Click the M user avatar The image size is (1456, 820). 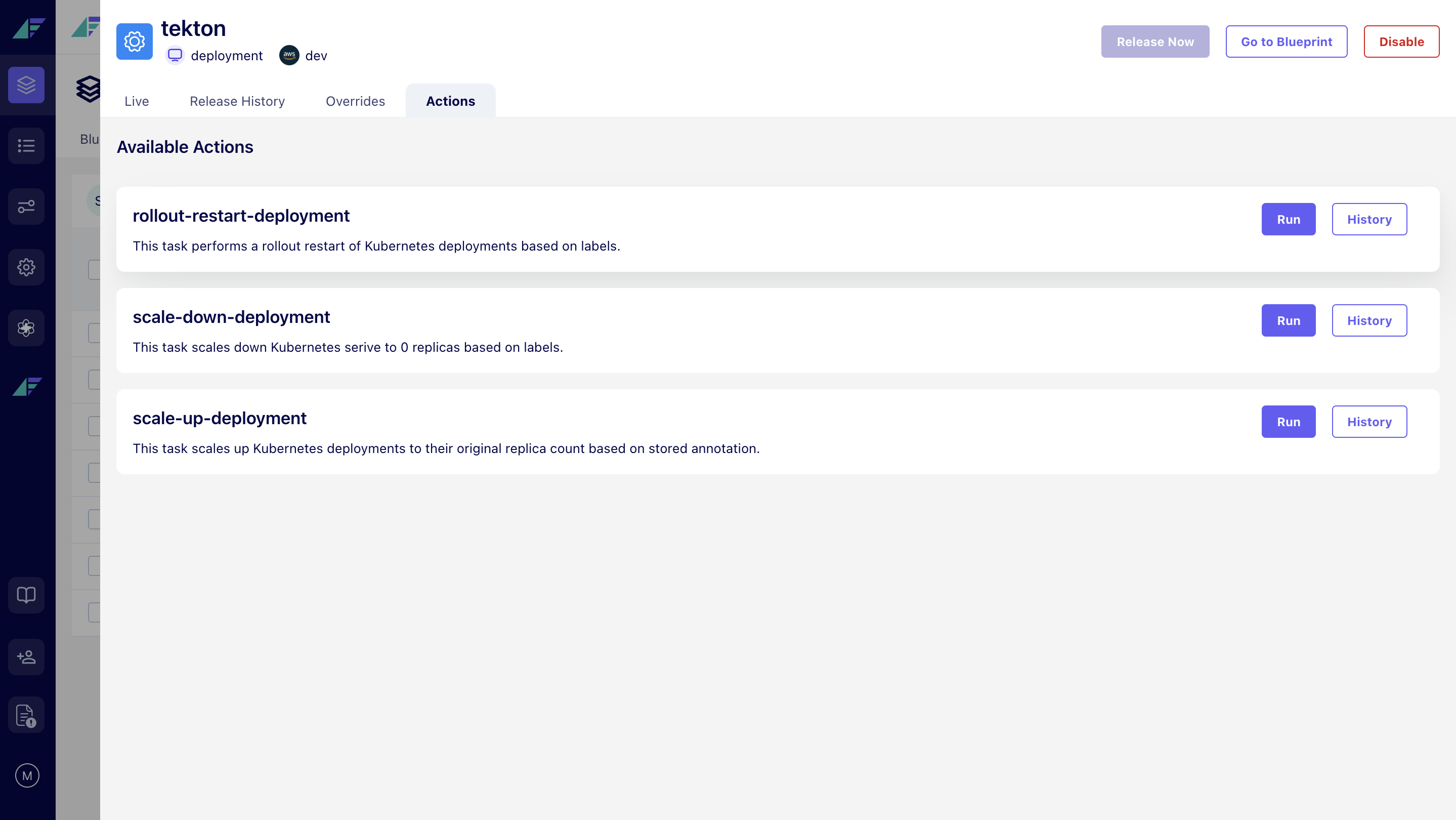pyautogui.click(x=27, y=775)
